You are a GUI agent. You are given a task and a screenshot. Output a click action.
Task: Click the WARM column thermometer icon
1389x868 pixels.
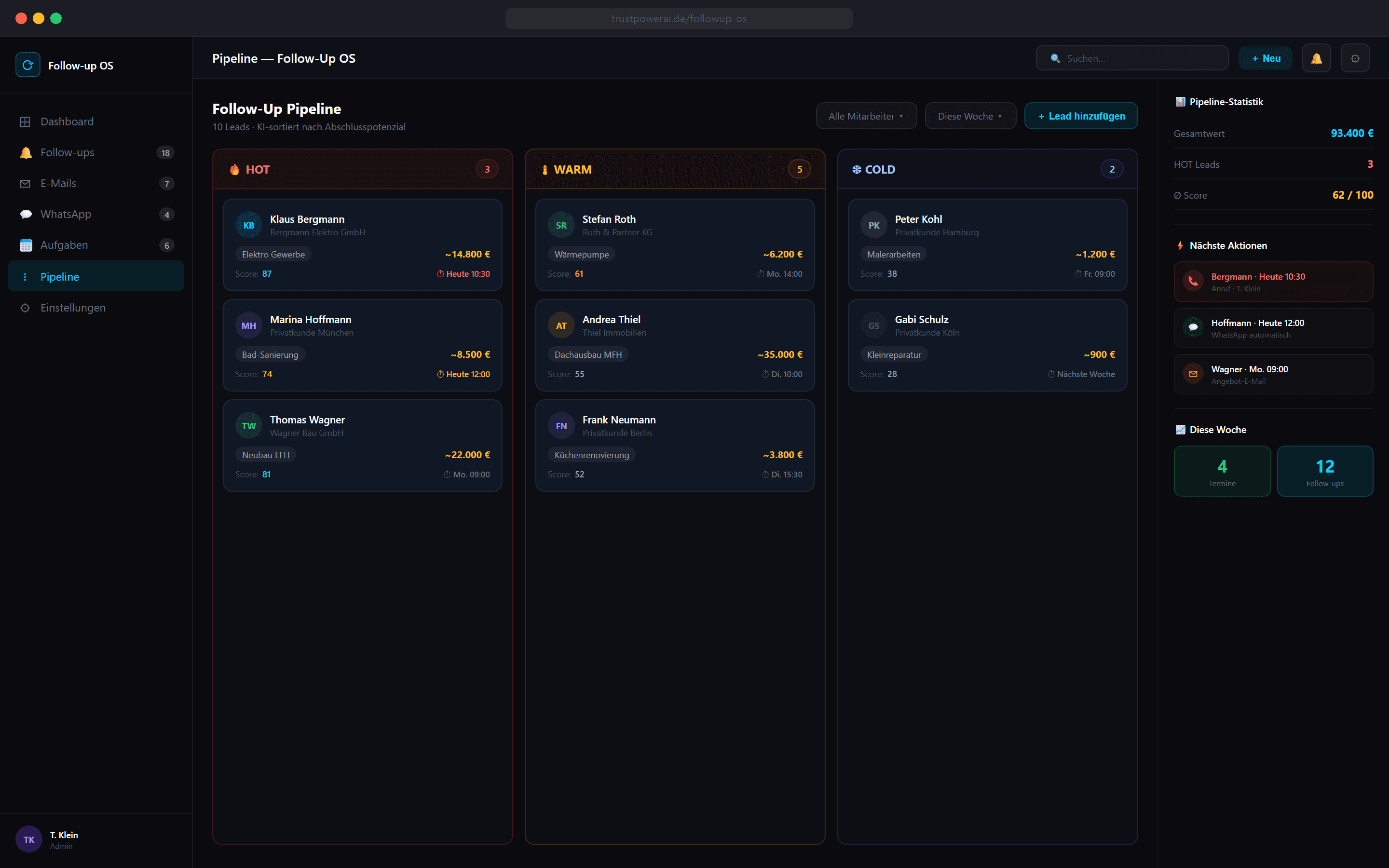click(545, 169)
